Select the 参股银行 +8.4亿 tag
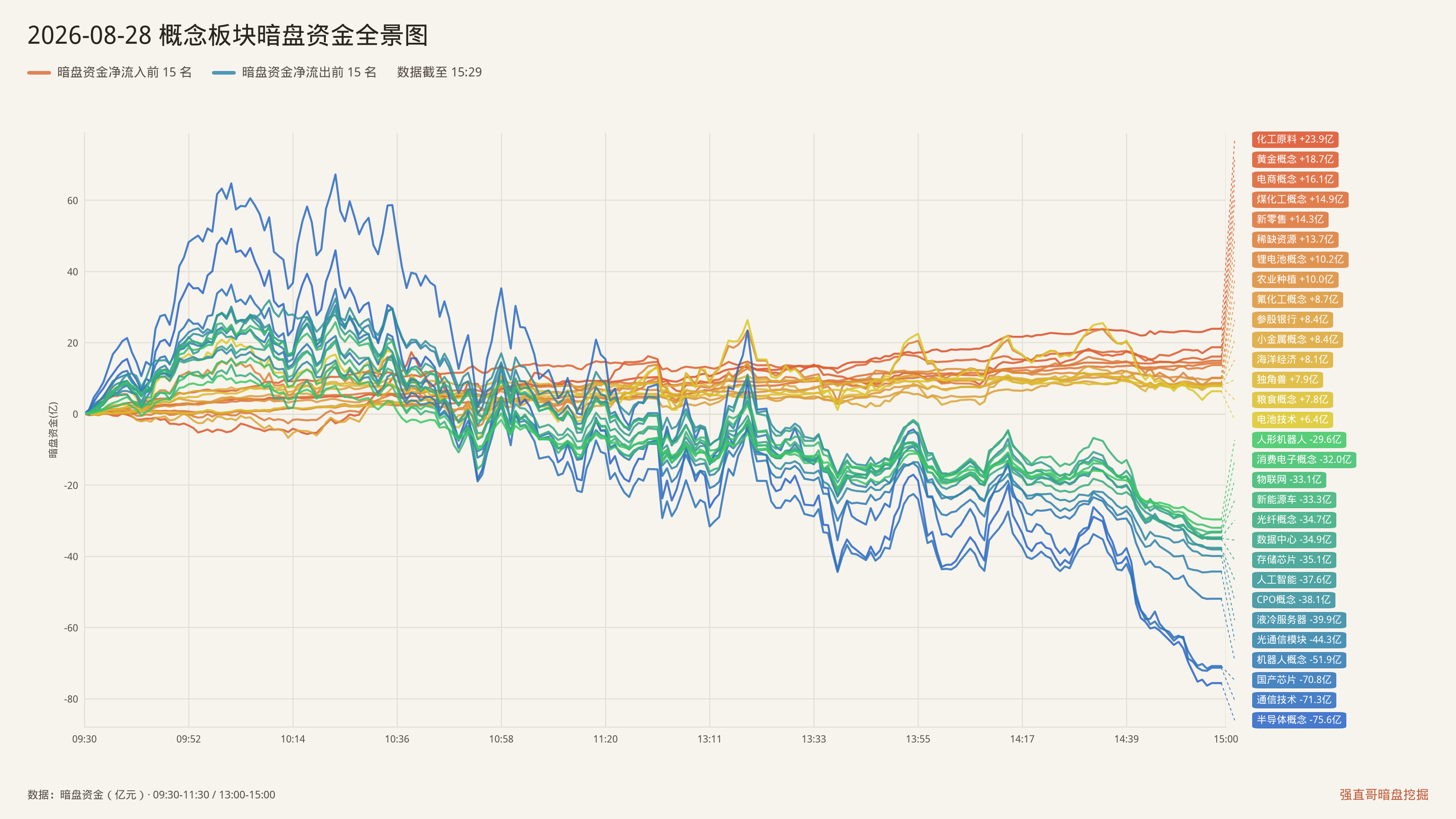The height and width of the screenshot is (819, 1456). coord(1292,319)
